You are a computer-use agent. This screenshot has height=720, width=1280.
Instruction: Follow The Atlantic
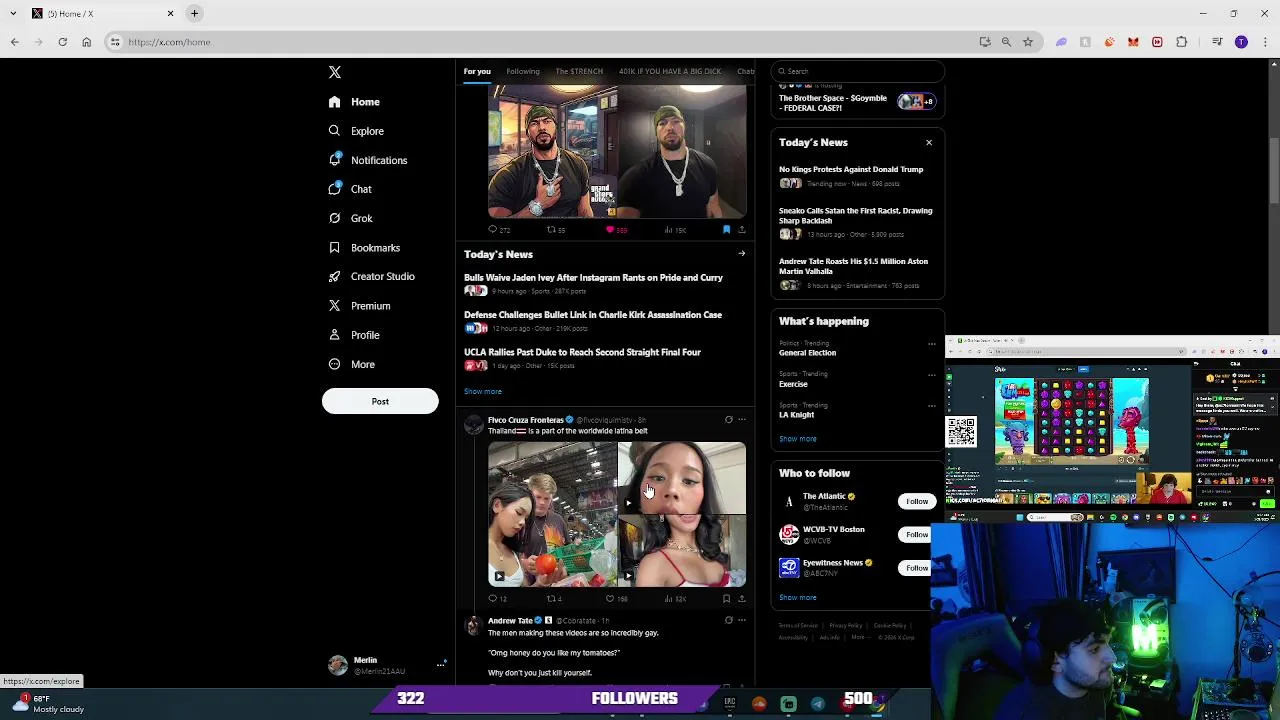coord(917,501)
